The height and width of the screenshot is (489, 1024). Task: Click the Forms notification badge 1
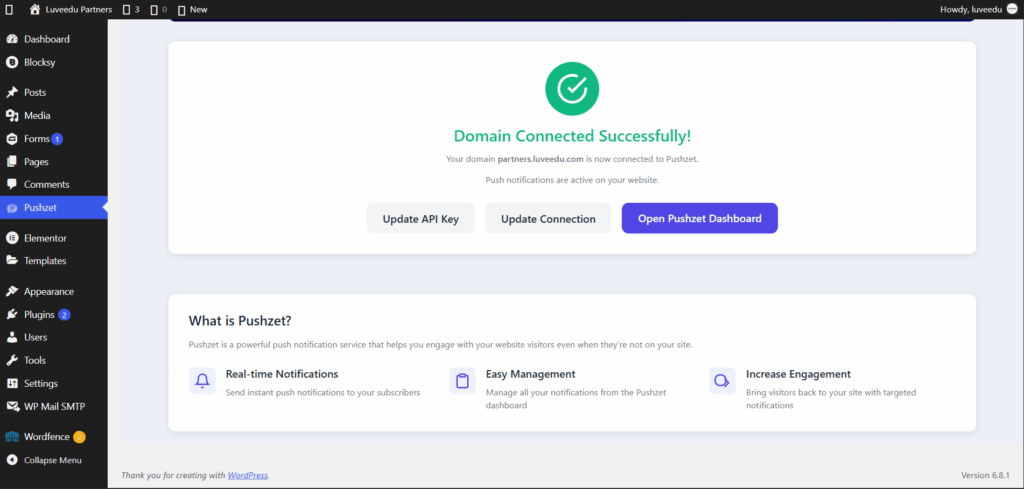57,139
